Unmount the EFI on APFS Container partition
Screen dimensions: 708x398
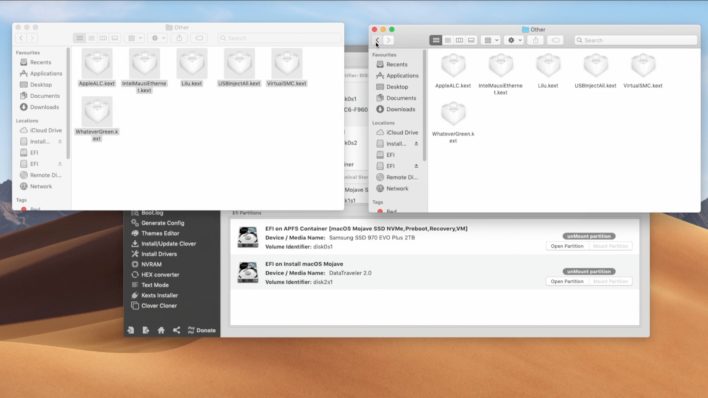point(589,236)
